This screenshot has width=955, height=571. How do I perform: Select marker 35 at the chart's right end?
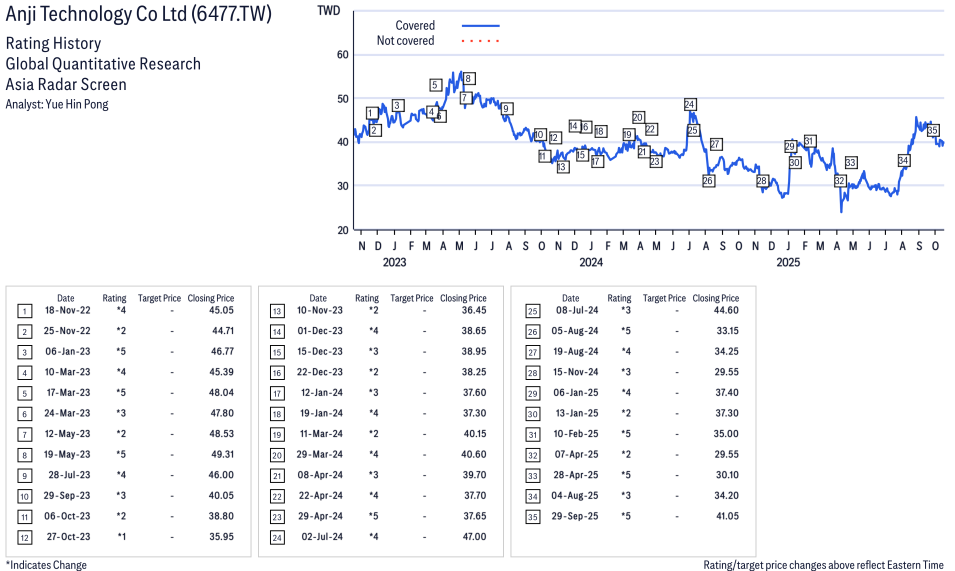pyautogui.click(x=933, y=131)
